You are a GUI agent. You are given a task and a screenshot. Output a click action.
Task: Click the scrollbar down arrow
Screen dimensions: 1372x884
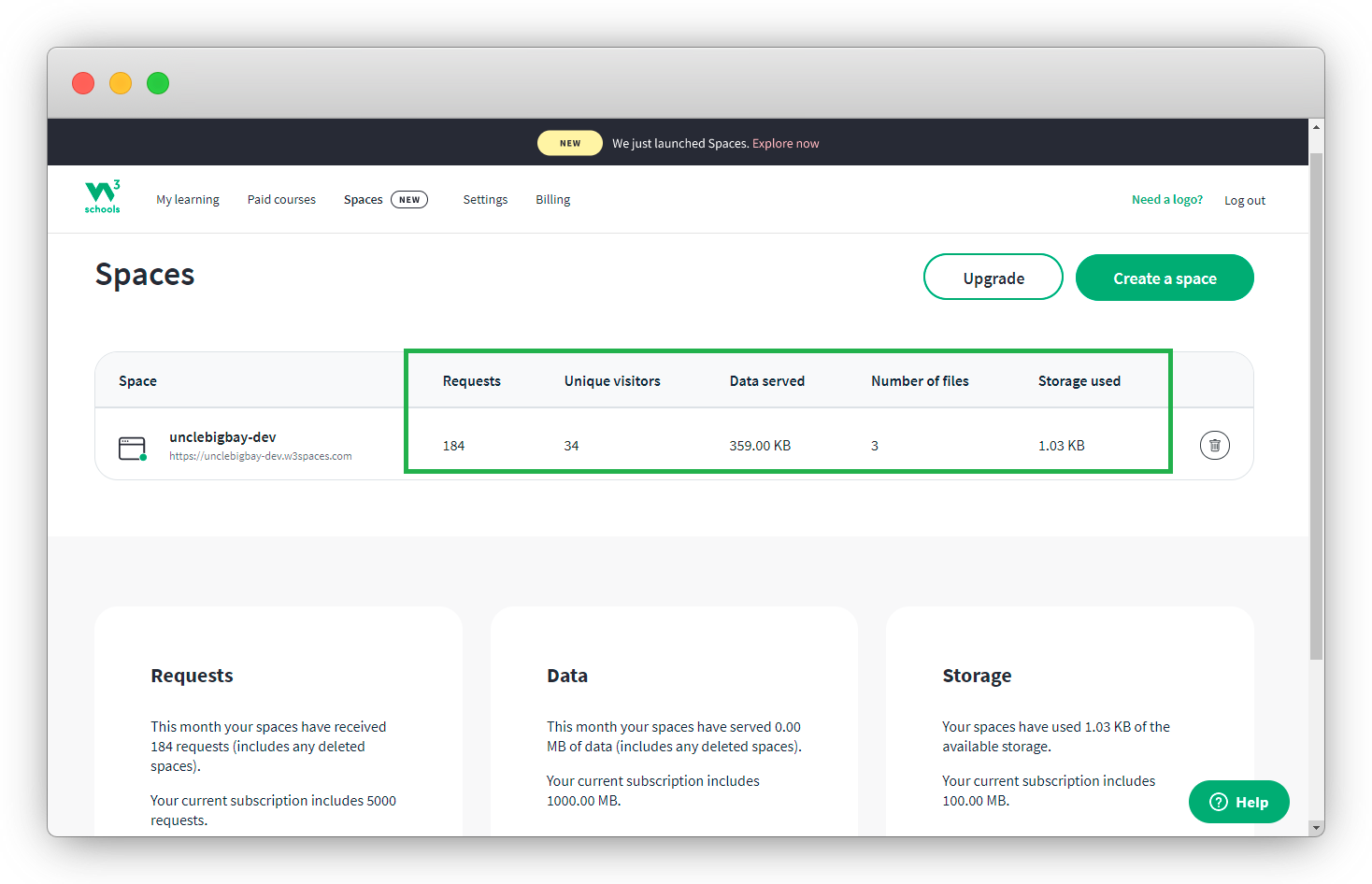pos(1317,828)
